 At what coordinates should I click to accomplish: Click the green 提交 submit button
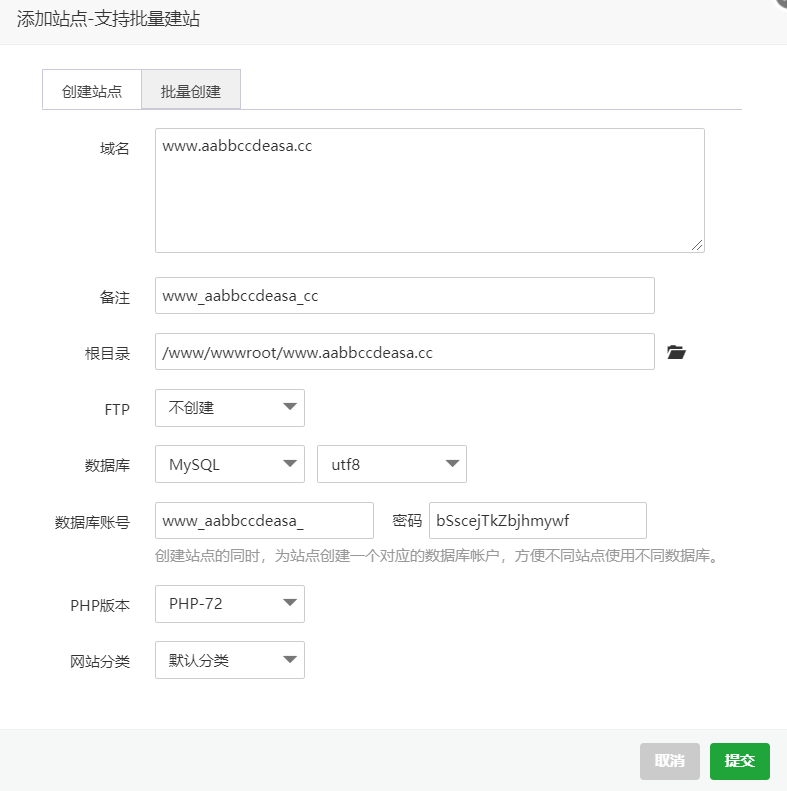[740, 761]
